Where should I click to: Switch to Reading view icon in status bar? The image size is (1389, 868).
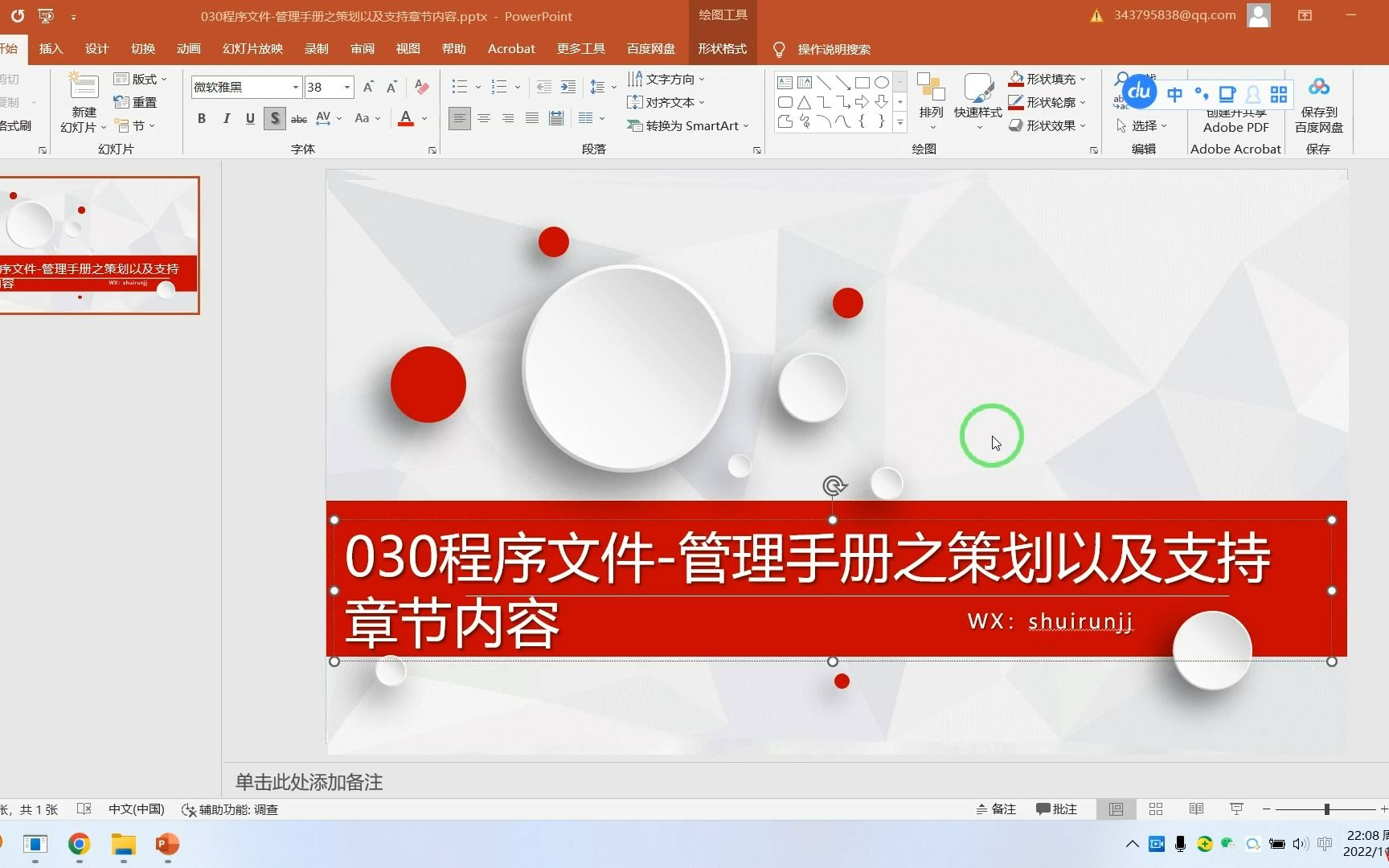coord(1196,809)
